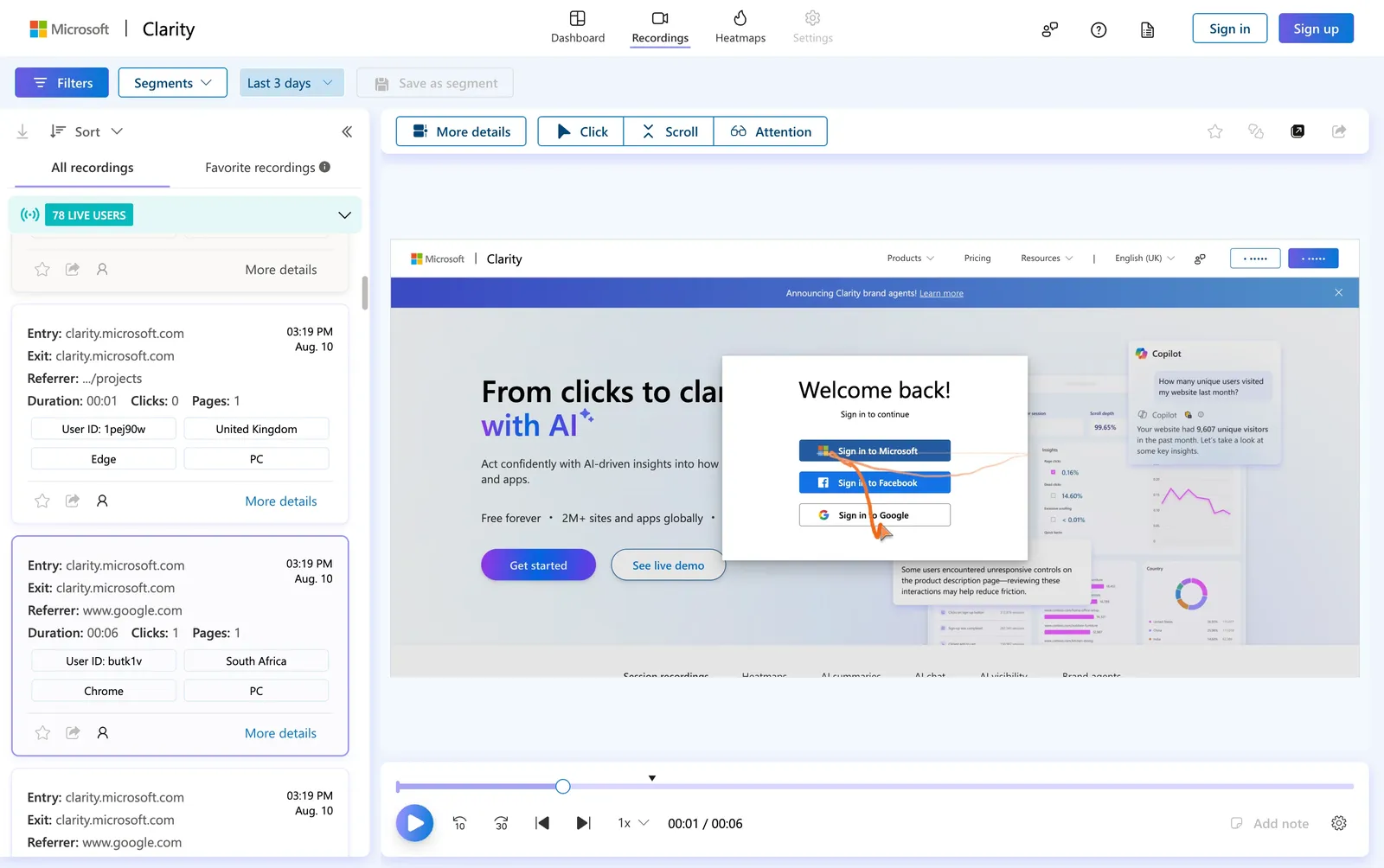Image resolution: width=1384 pixels, height=868 pixels.
Task: Click the share/team icon in top header
Action: pyautogui.click(x=1049, y=29)
